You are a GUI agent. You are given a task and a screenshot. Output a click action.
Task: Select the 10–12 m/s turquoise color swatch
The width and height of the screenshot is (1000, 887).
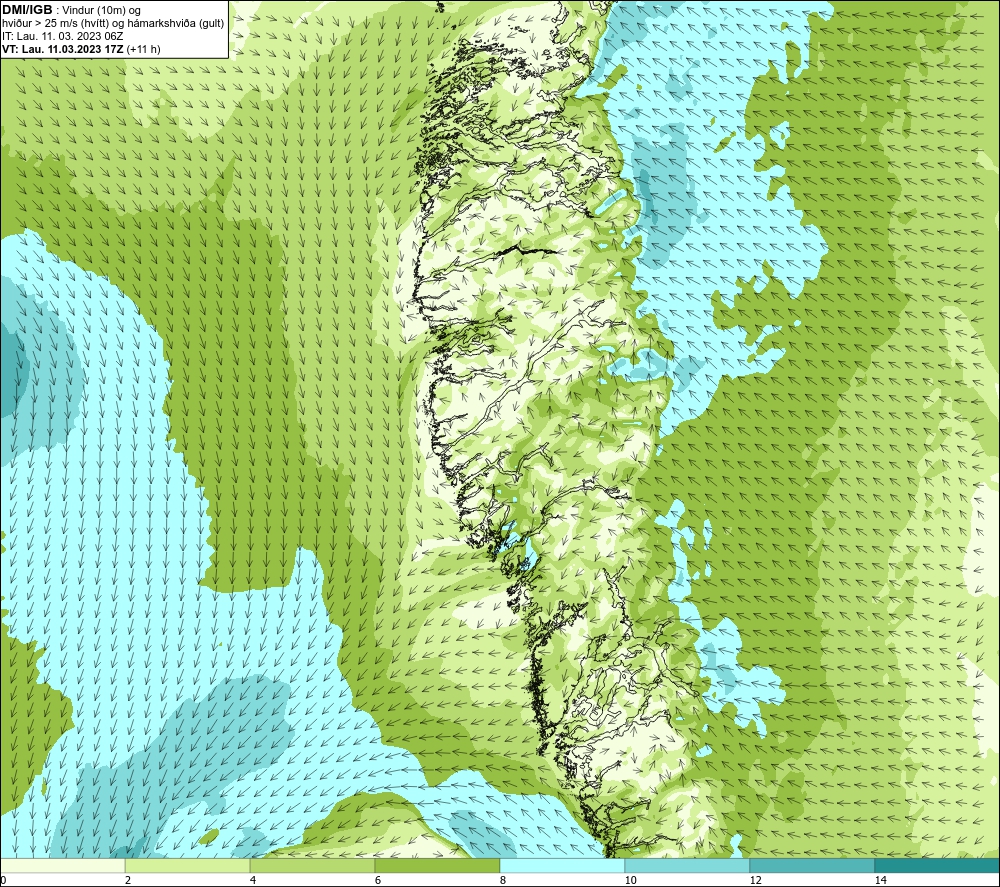point(688,865)
